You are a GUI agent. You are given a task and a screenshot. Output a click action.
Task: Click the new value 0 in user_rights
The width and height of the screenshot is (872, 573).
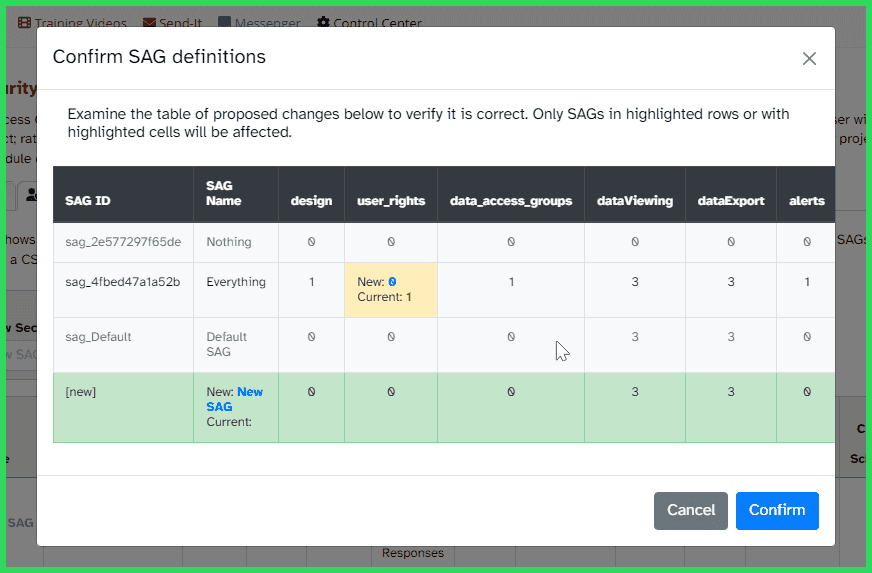(392, 281)
